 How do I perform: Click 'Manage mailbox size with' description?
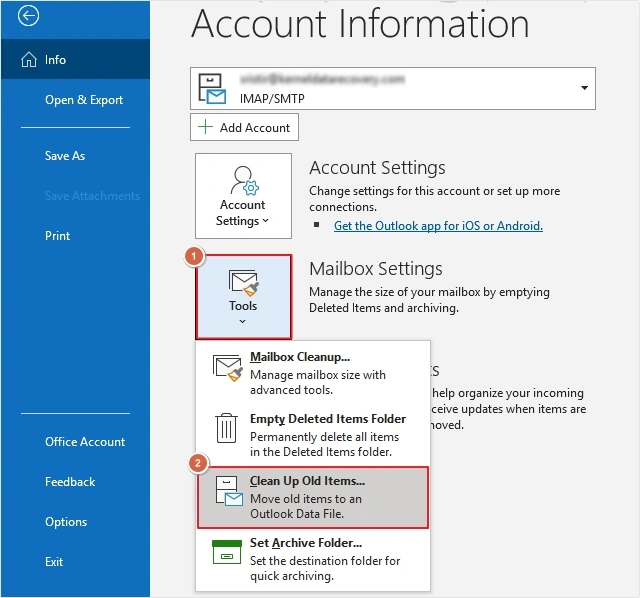(318, 375)
